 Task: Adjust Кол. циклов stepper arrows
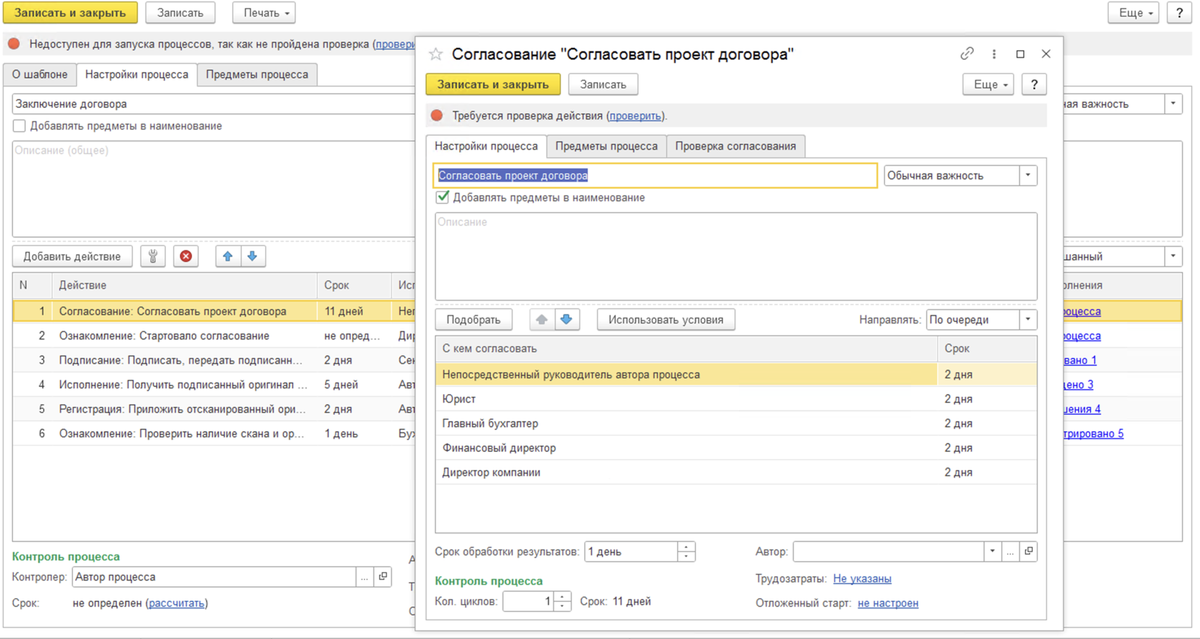(562, 602)
